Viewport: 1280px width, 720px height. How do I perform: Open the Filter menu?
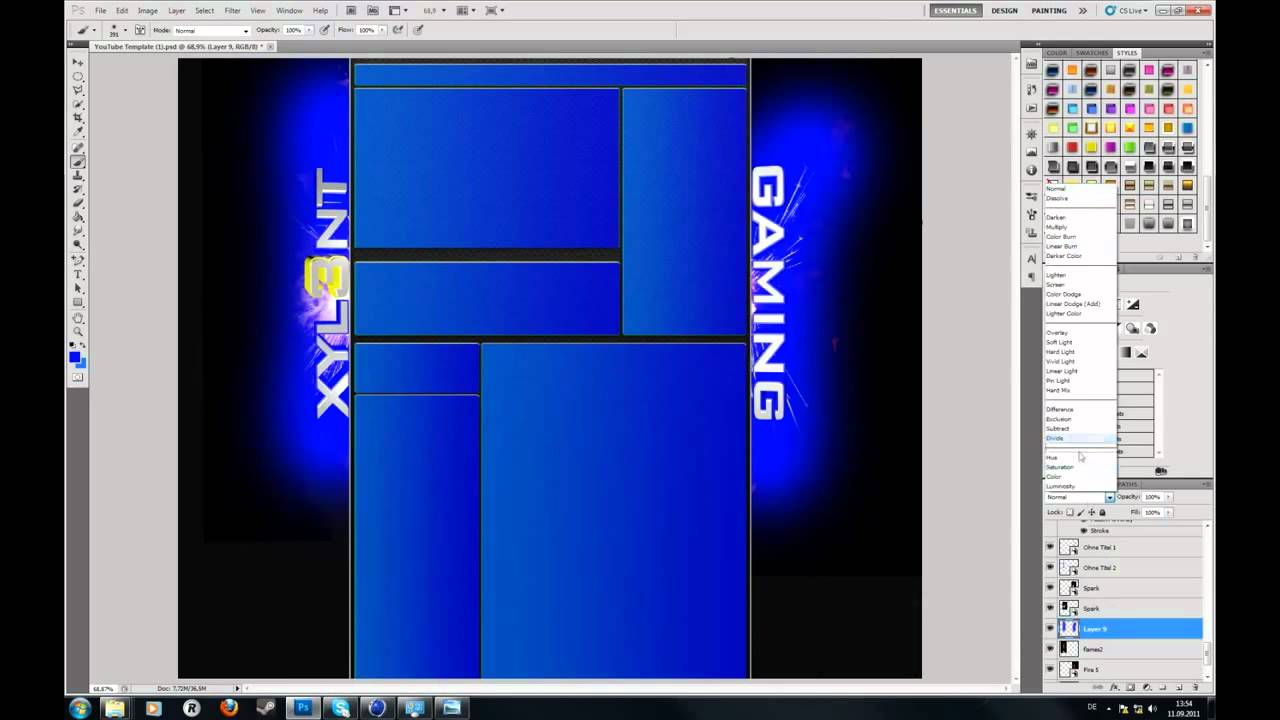pyautogui.click(x=232, y=10)
